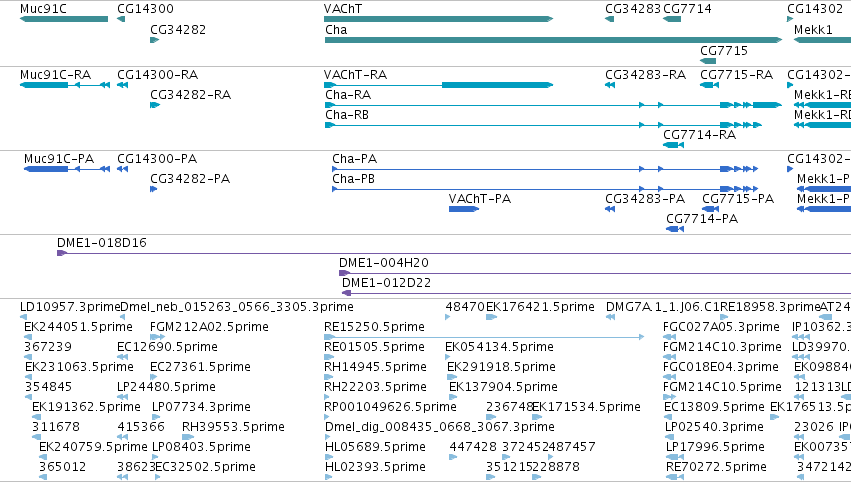Open the RP001049626.5prime EST
The height and width of the screenshot is (482, 851).
pyautogui.click(x=327, y=417)
